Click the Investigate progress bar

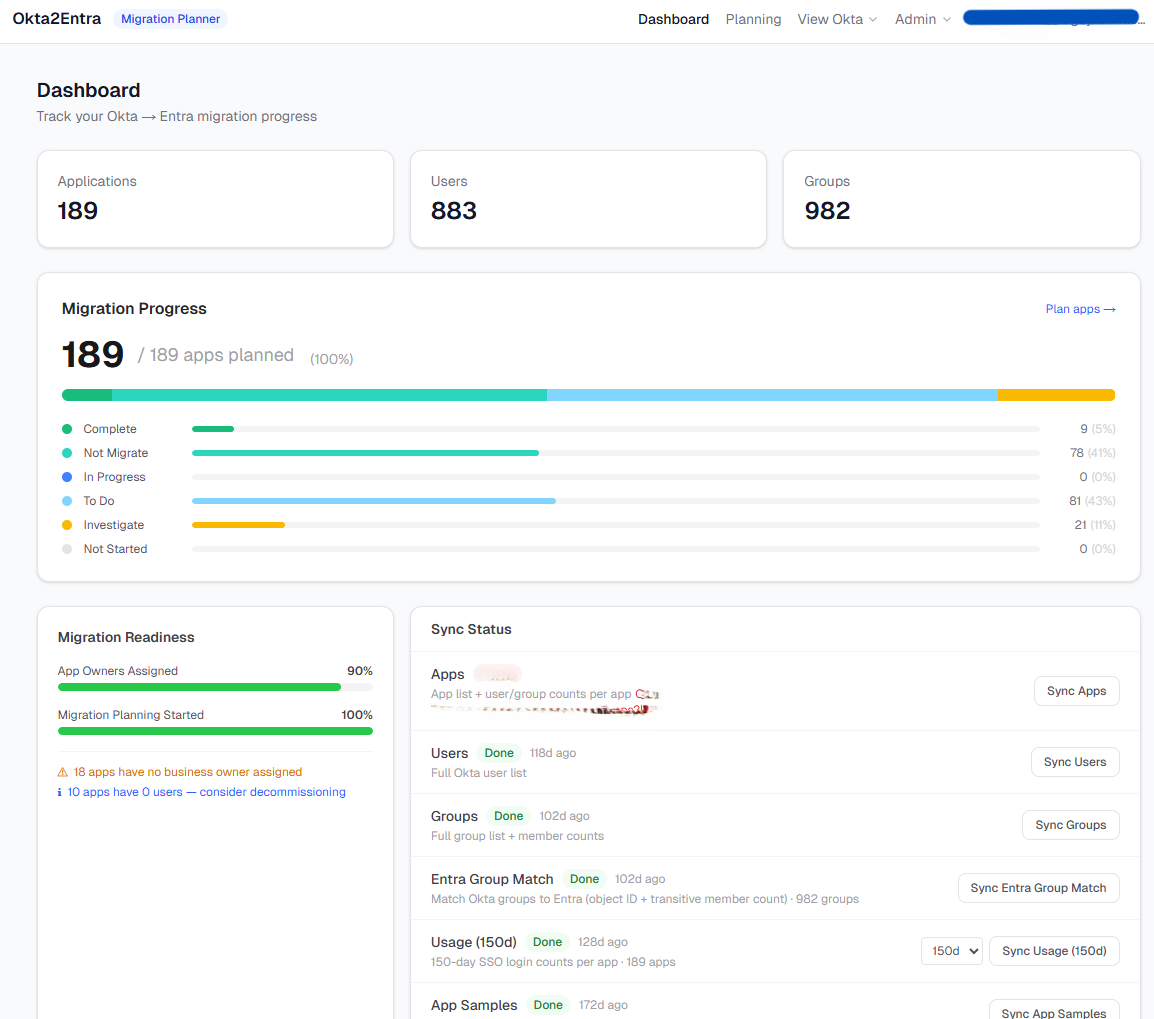(616, 525)
